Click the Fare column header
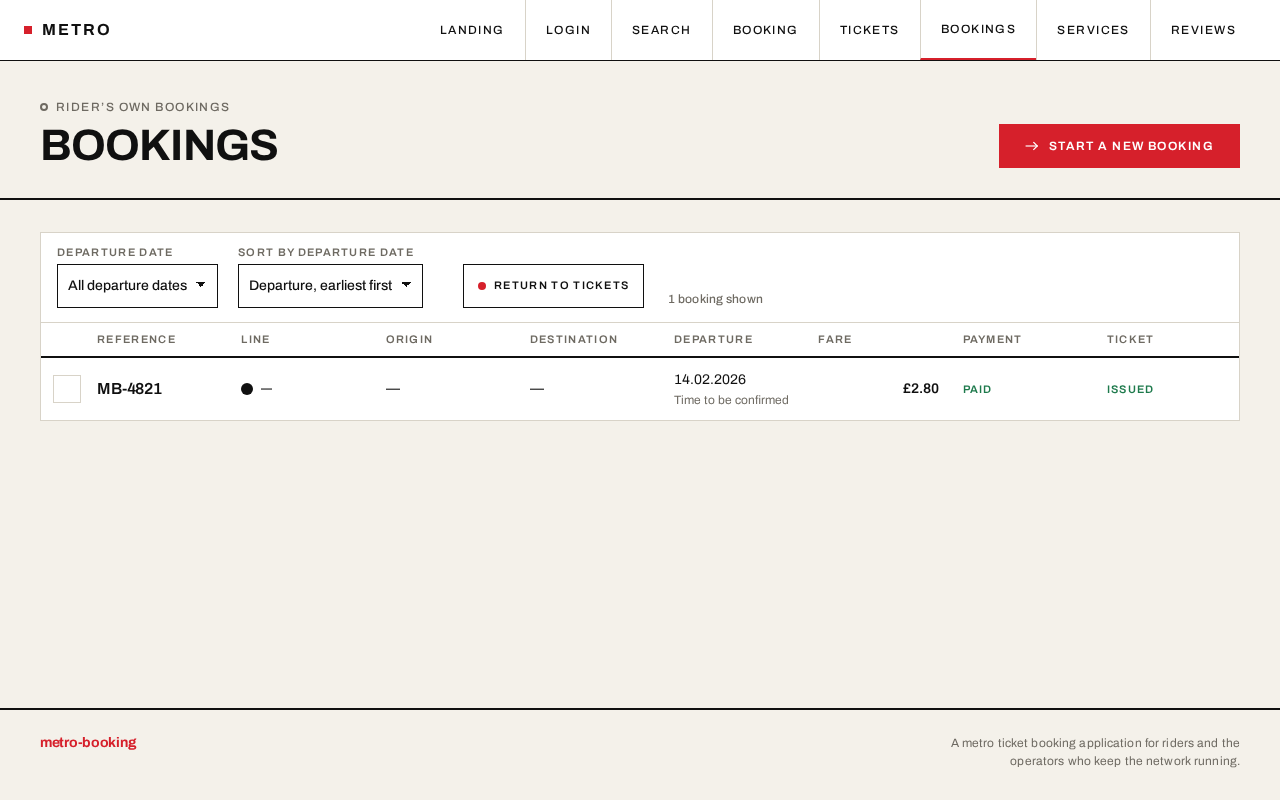Screen dimensions: 1280x800 pyautogui.click(x=835, y=340)
